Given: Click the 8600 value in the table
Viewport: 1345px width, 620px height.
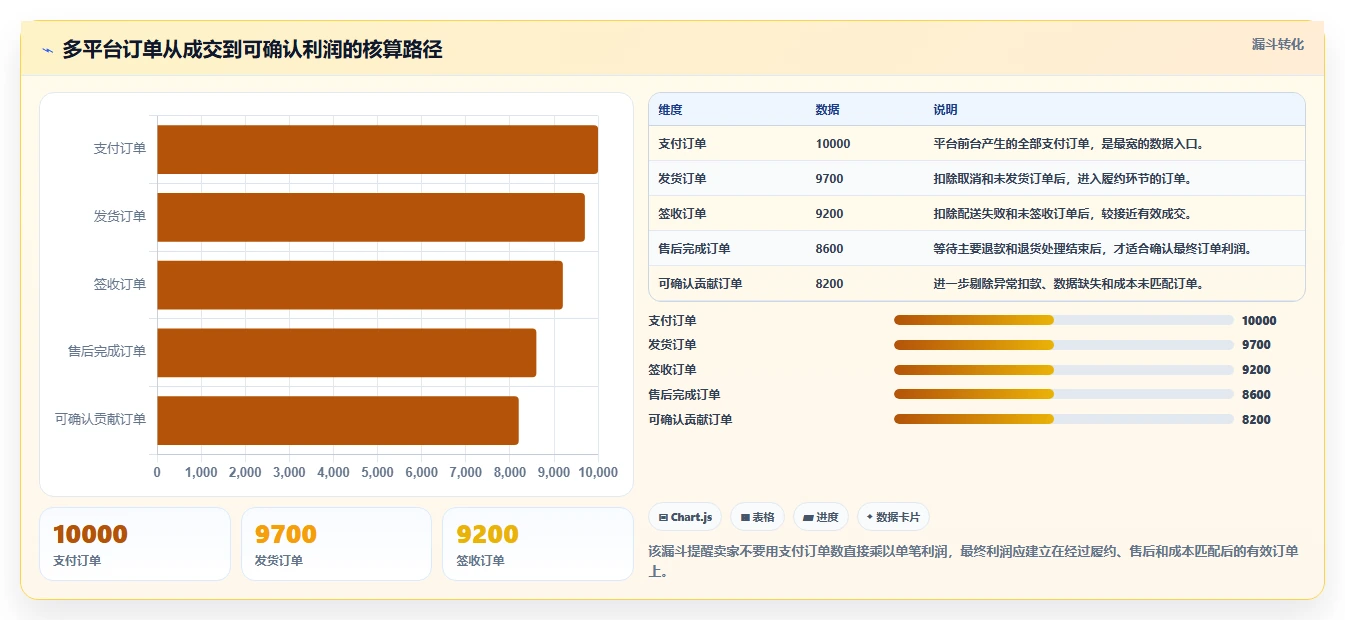Looking at the screenshot, I should pyautogui.click(x=829, y=248).
